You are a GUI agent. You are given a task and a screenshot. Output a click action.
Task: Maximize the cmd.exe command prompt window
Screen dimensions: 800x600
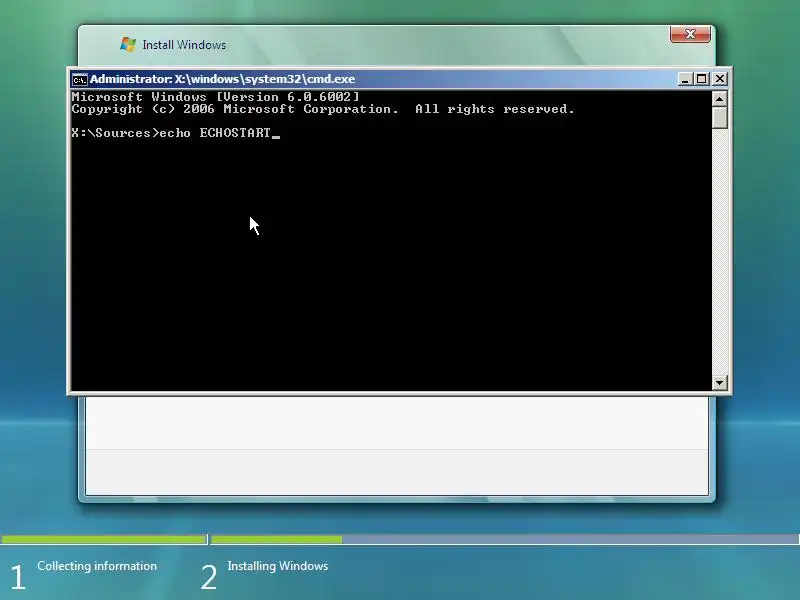tap(702, 79)
